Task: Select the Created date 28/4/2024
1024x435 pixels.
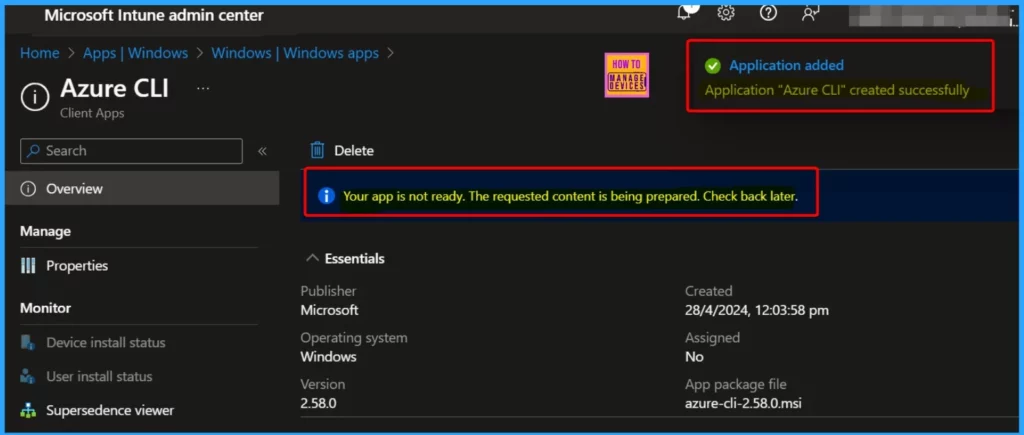Action: [757, 310]
